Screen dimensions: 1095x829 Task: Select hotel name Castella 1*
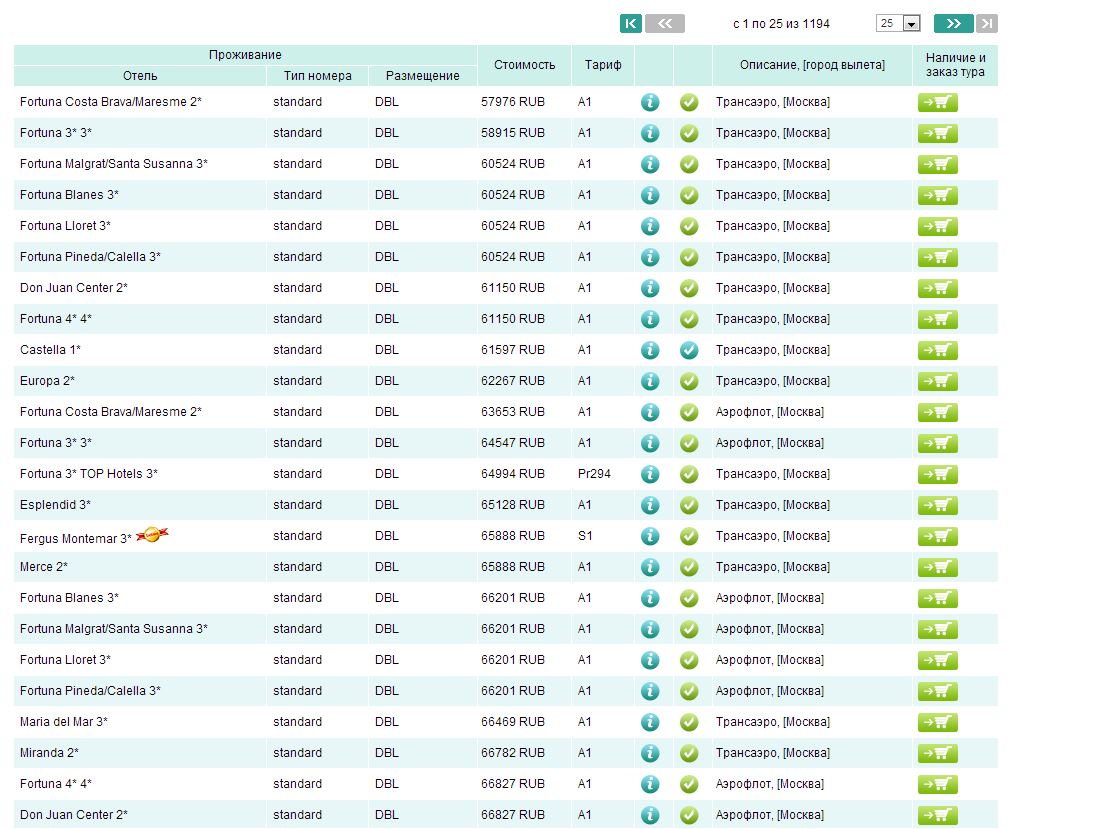[x=50, y=350]
